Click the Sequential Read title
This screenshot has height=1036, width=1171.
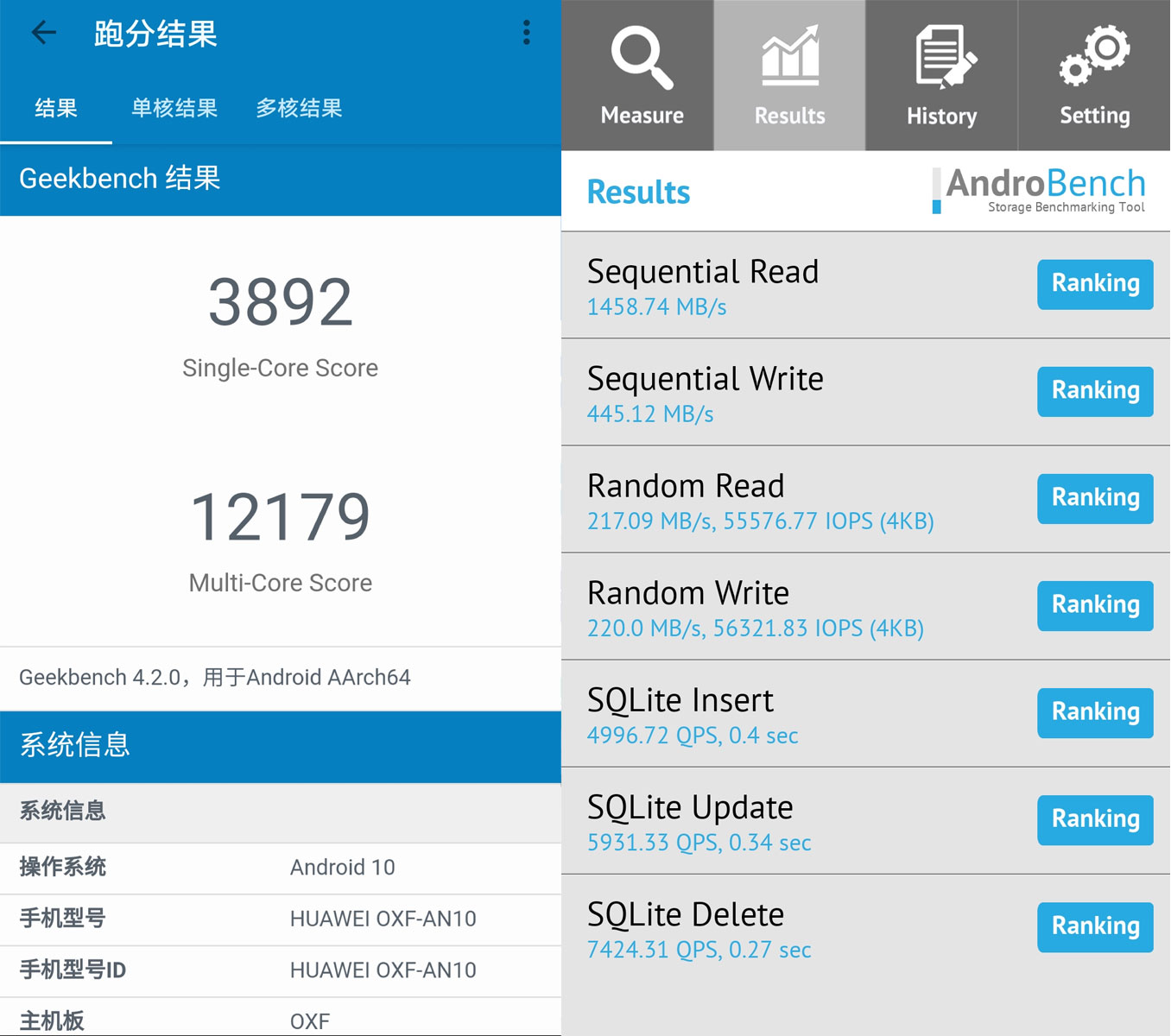703,271
